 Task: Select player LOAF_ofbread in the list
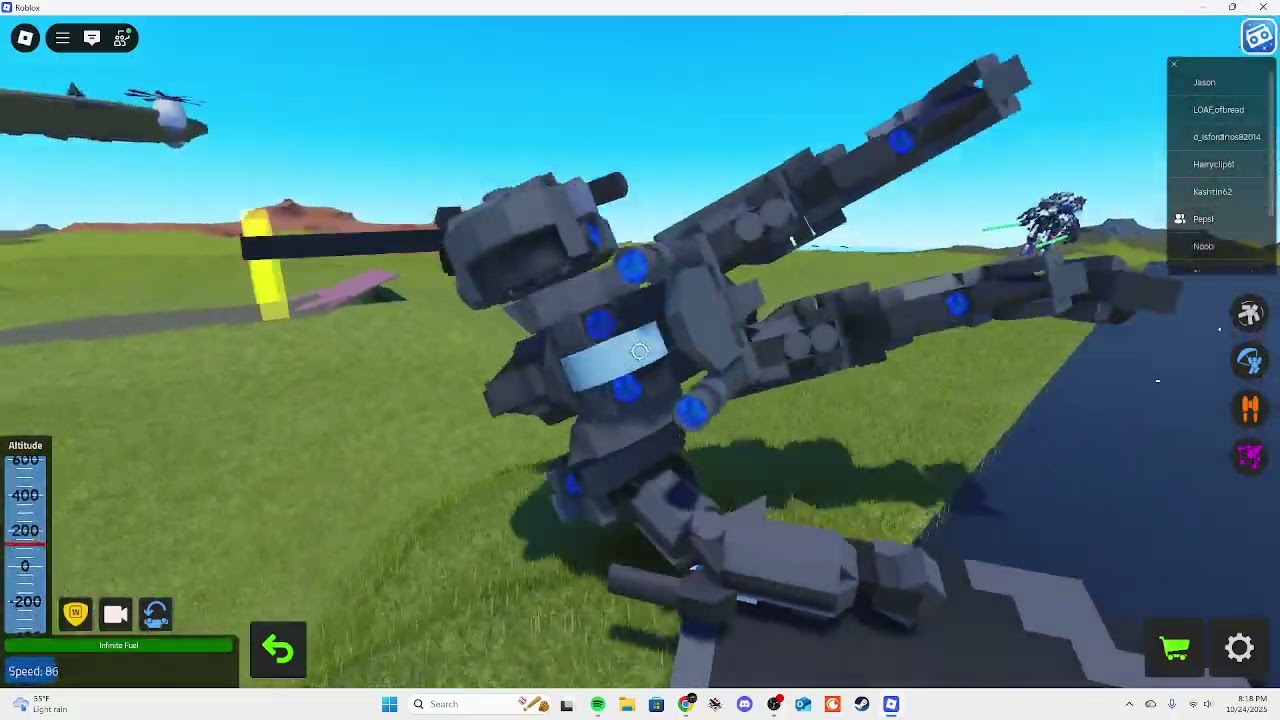(x=1218, y=110)
